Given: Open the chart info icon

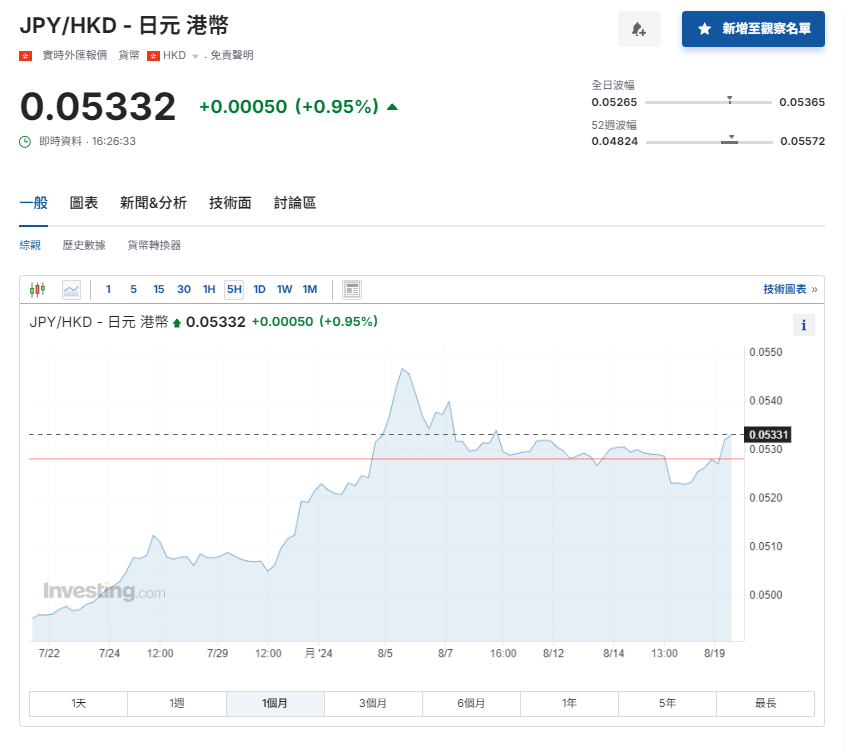Looking at the screenshot, I should pyautogui.click(x=805, y=325).
